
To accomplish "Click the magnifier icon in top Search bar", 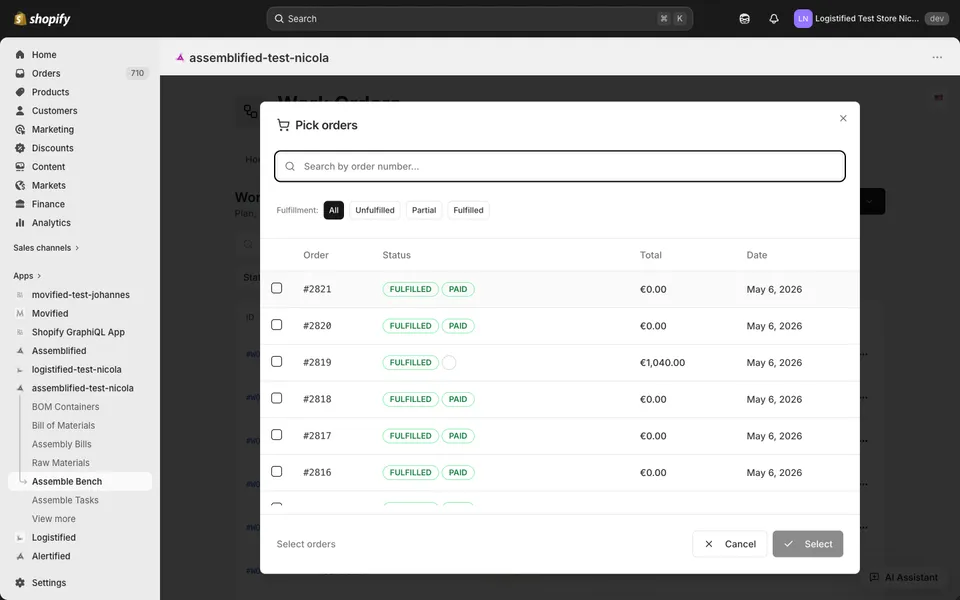I will (x=279, y=18).
